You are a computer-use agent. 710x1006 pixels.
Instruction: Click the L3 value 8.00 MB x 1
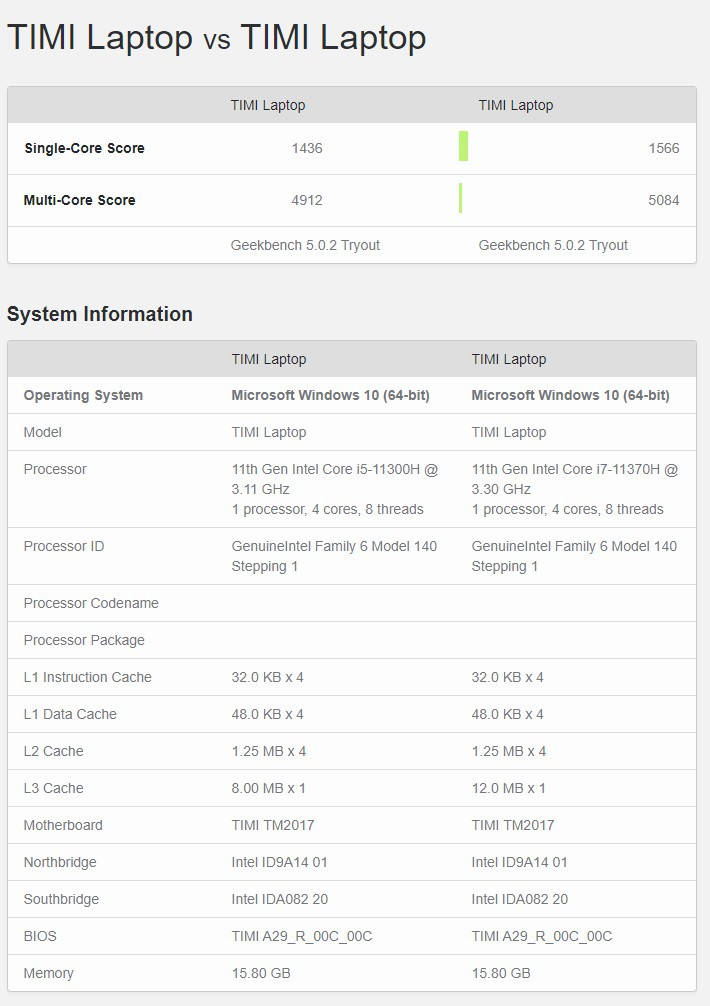tap(269, 788)
